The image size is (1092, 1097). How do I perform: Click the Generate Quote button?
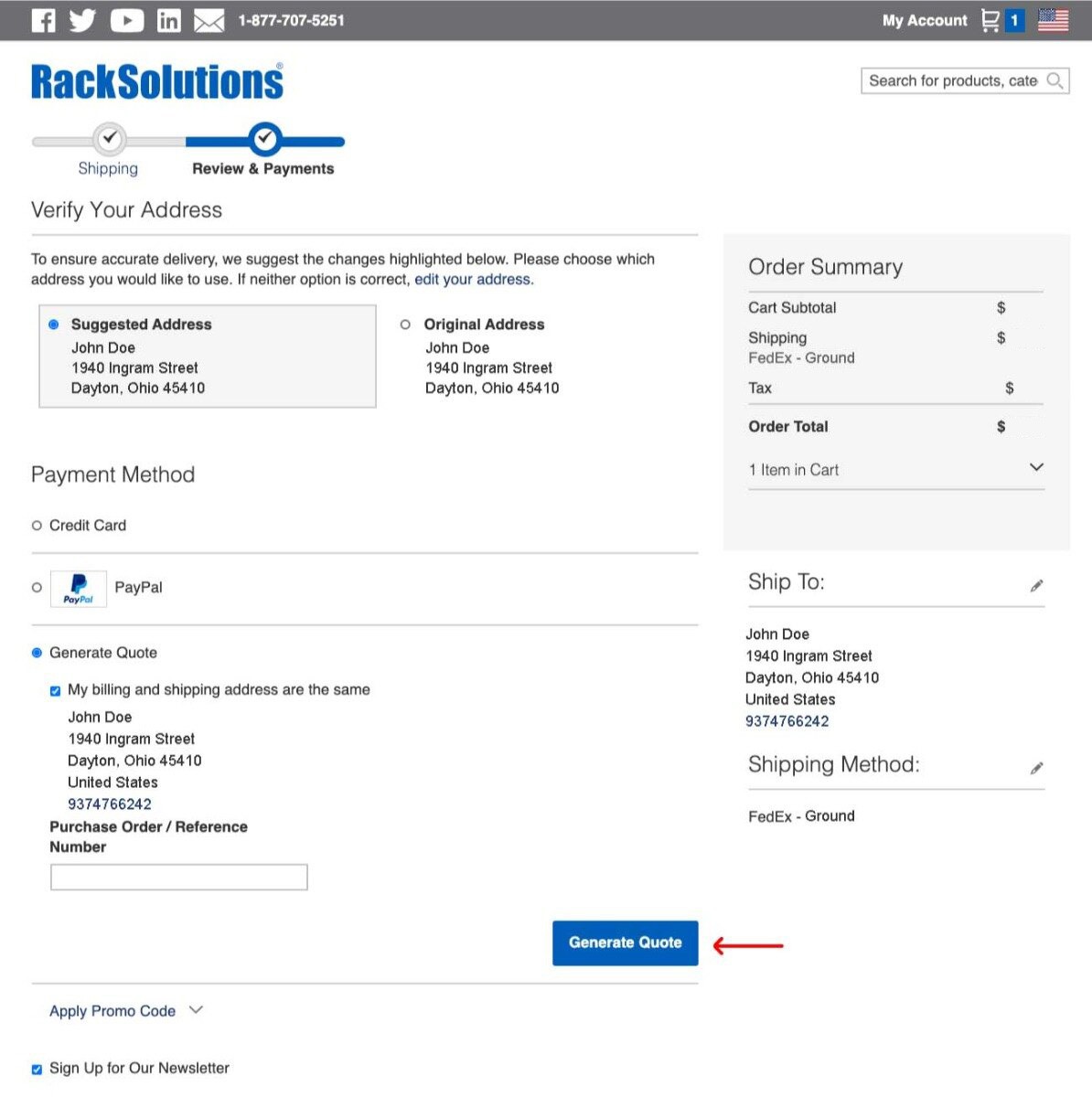click(626, 943)
